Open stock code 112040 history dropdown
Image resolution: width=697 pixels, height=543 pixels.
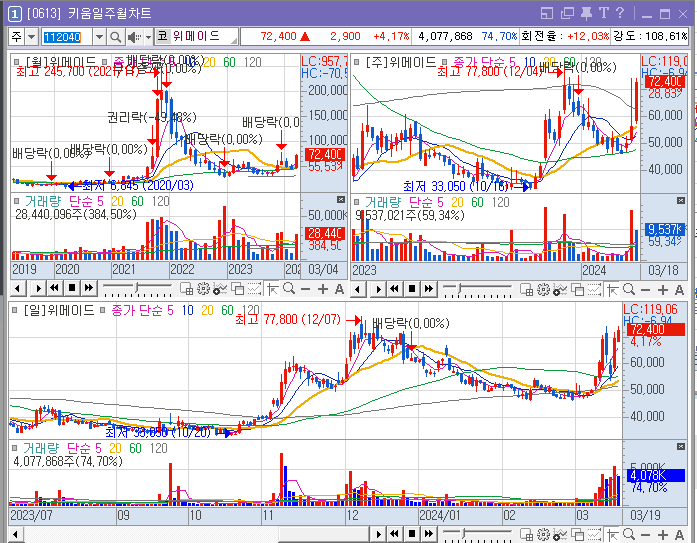coord(100,37)
